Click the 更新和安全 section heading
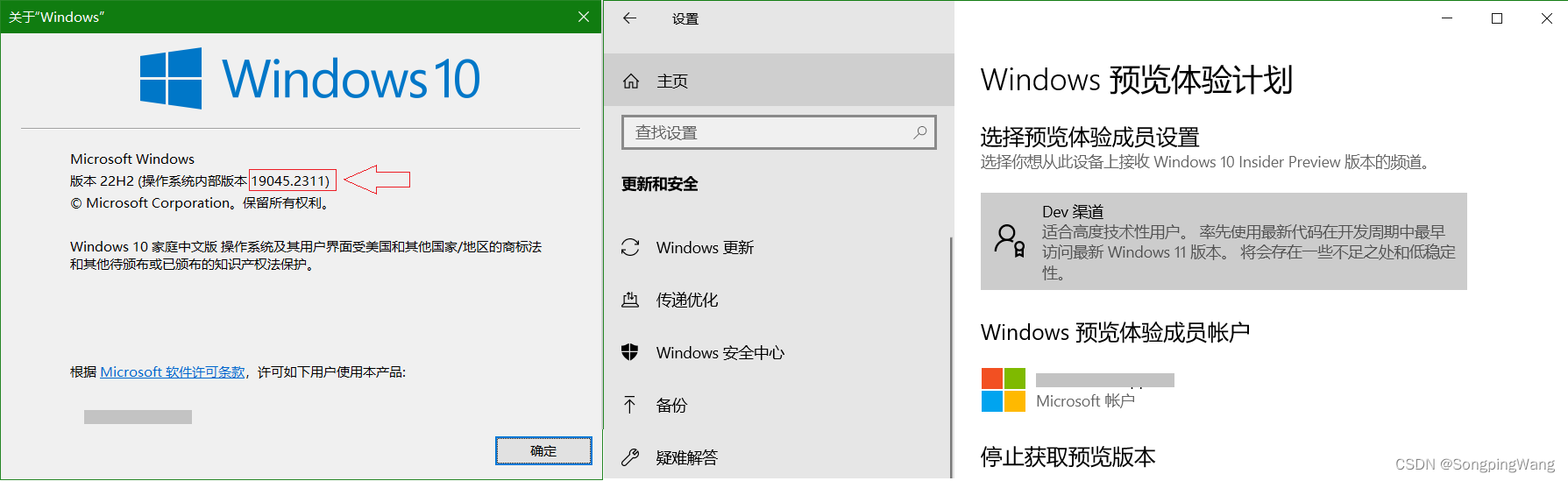Screen dimensions: 1568x481 660,184
